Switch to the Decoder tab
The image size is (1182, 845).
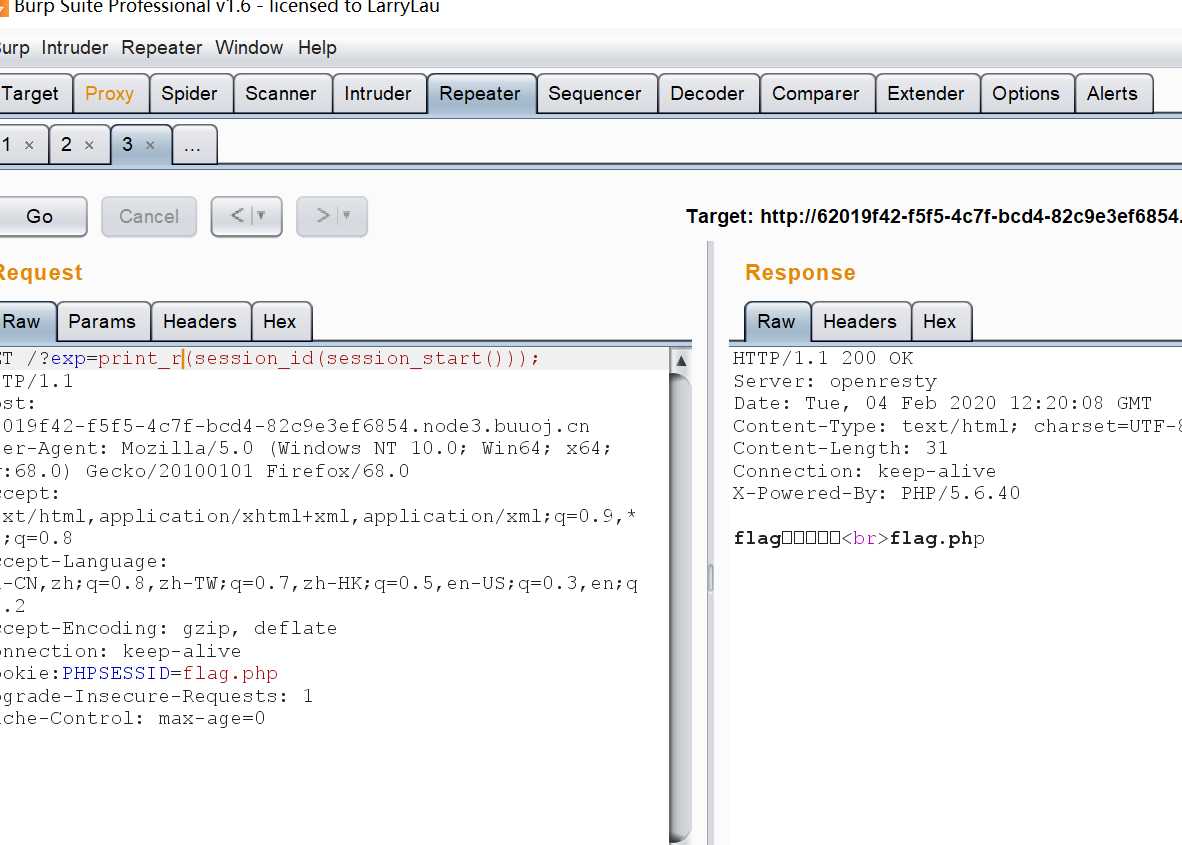707,93
